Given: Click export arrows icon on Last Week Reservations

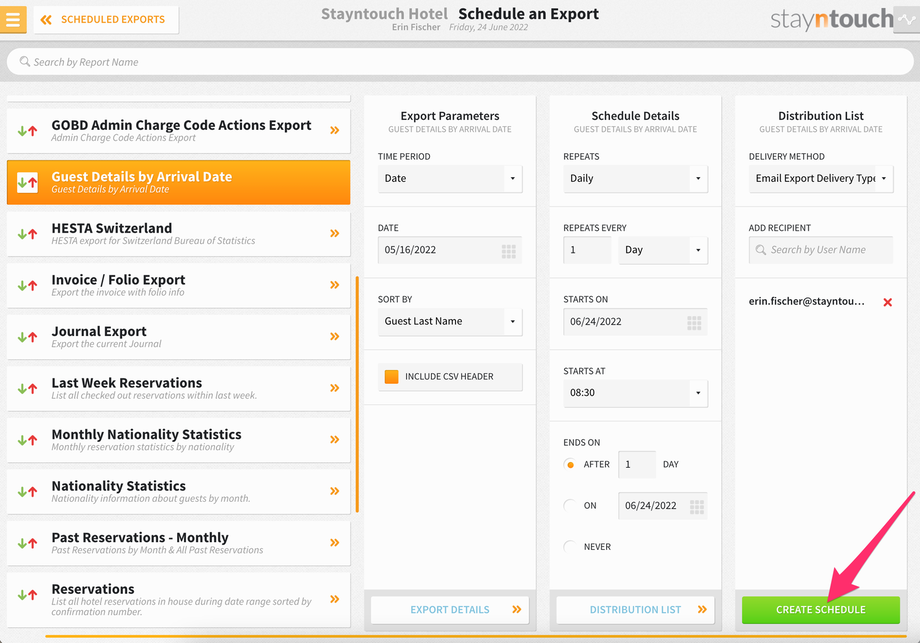Looking at the screenshot, I should [27, 389].
